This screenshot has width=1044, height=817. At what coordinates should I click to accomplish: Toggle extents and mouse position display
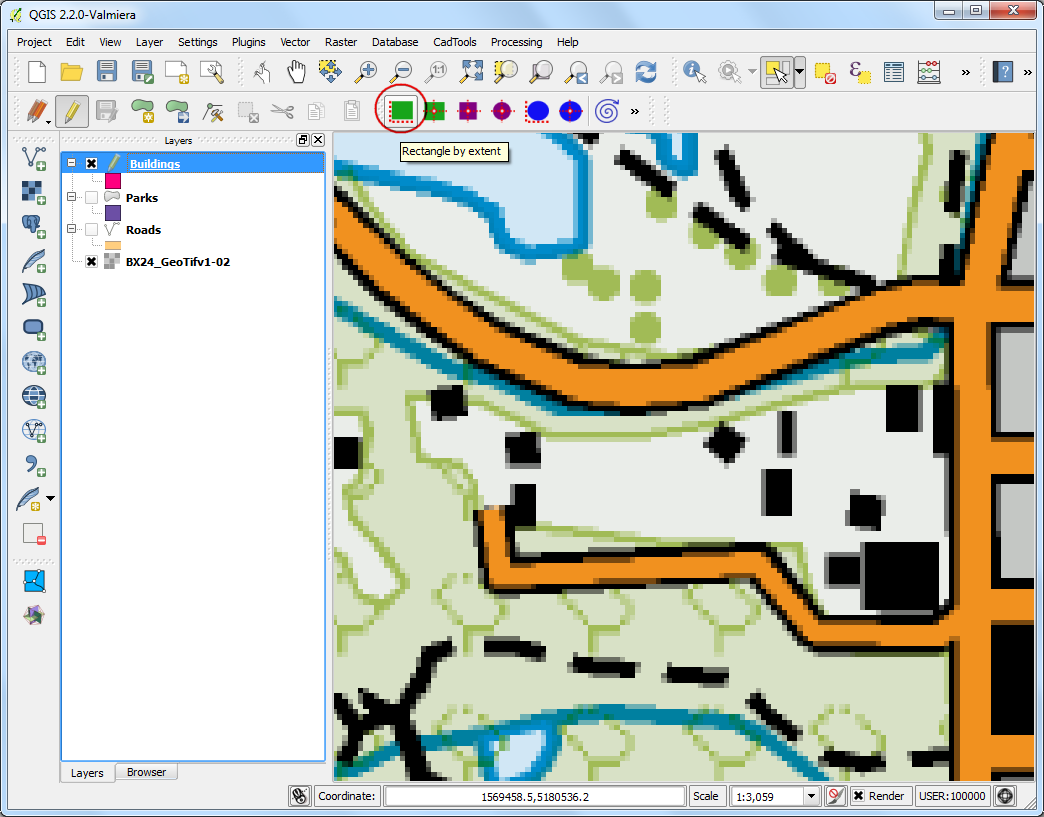pyautogui.click(x=300, y=796)
